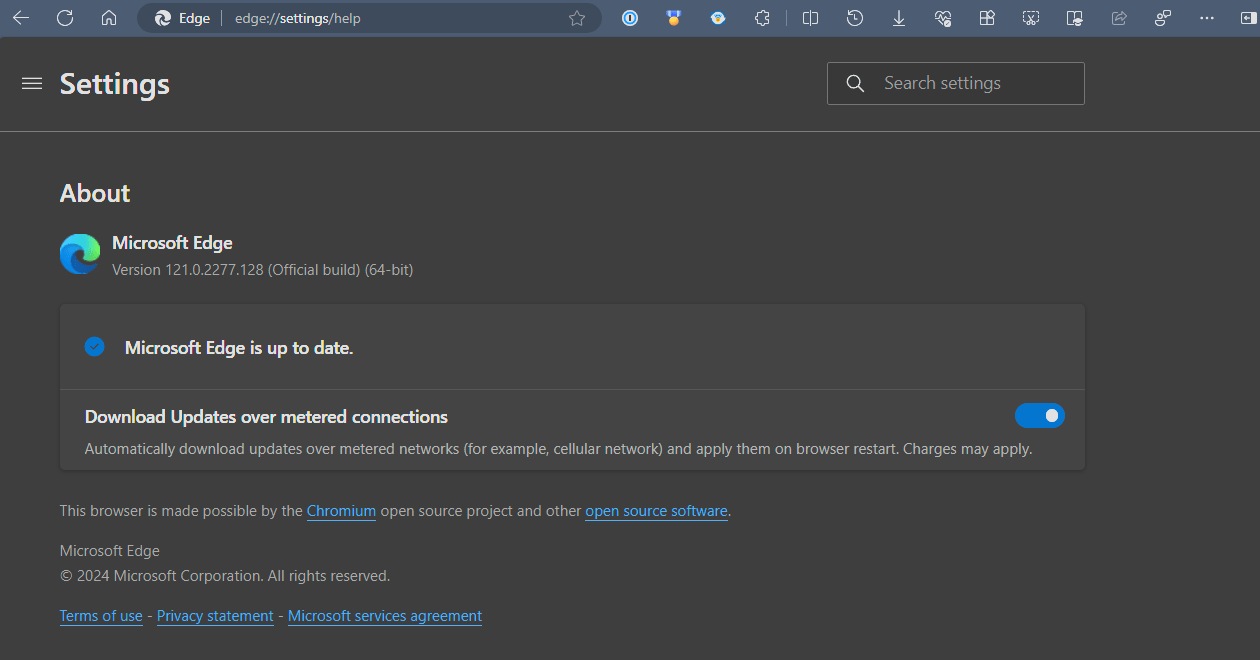Image resolution: width=1260 pixels, height=660 pixels.
Task: Open the Settings hamburger menu
Action: [32, 84]
